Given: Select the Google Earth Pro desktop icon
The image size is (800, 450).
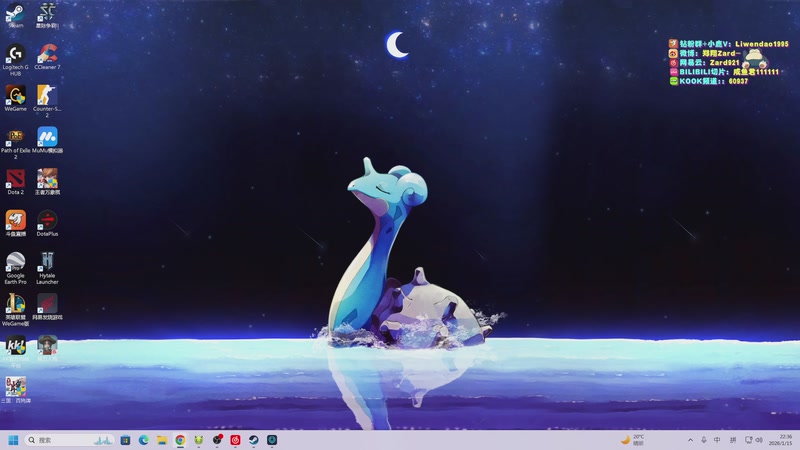Looking at the screenshot, I should 15,268.
